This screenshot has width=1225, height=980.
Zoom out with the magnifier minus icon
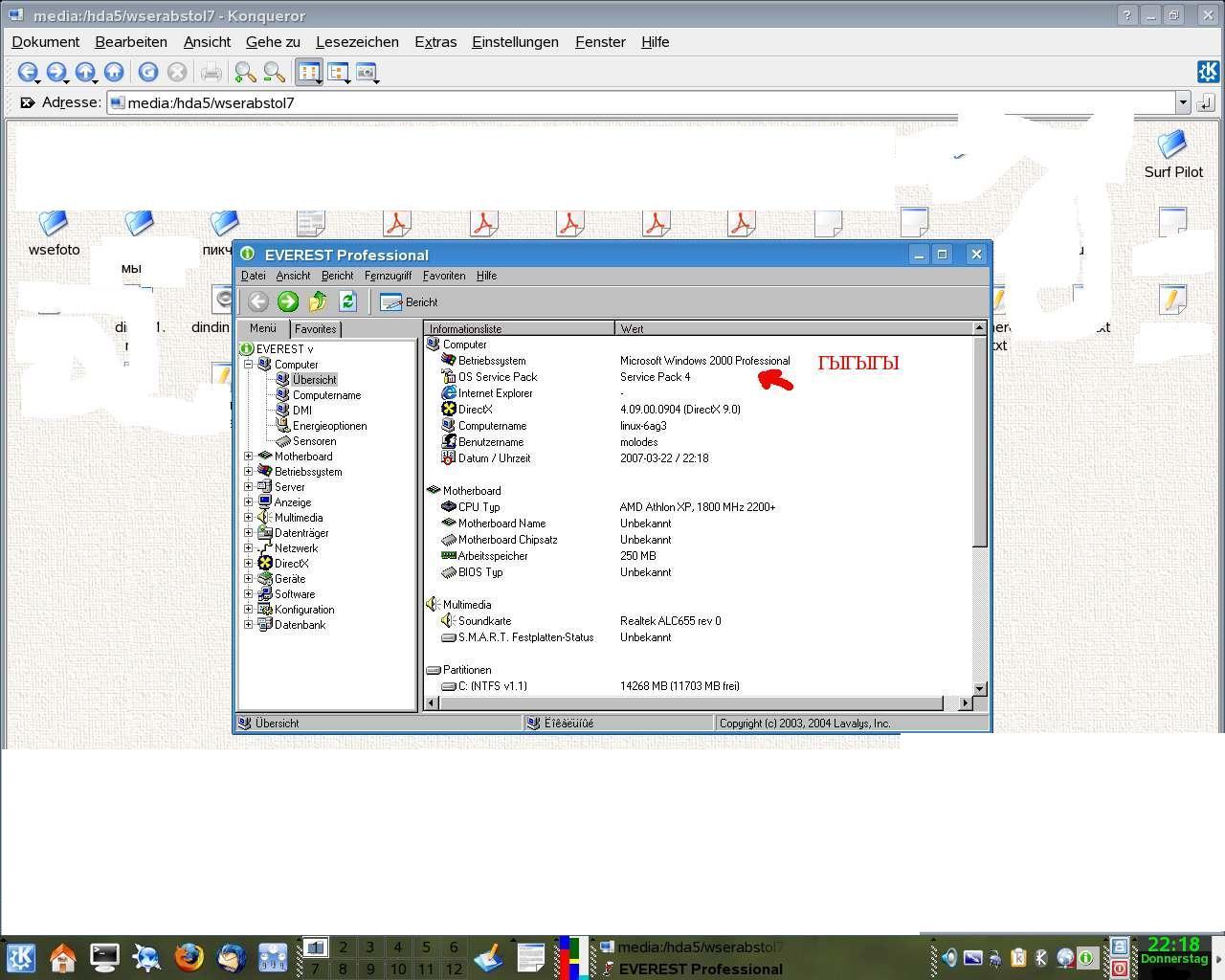(x=274, y=72)
